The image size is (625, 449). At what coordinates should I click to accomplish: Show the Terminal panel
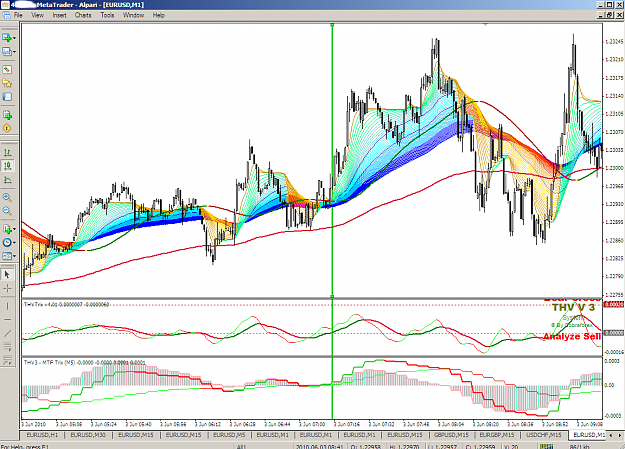(x=7, y=97)
